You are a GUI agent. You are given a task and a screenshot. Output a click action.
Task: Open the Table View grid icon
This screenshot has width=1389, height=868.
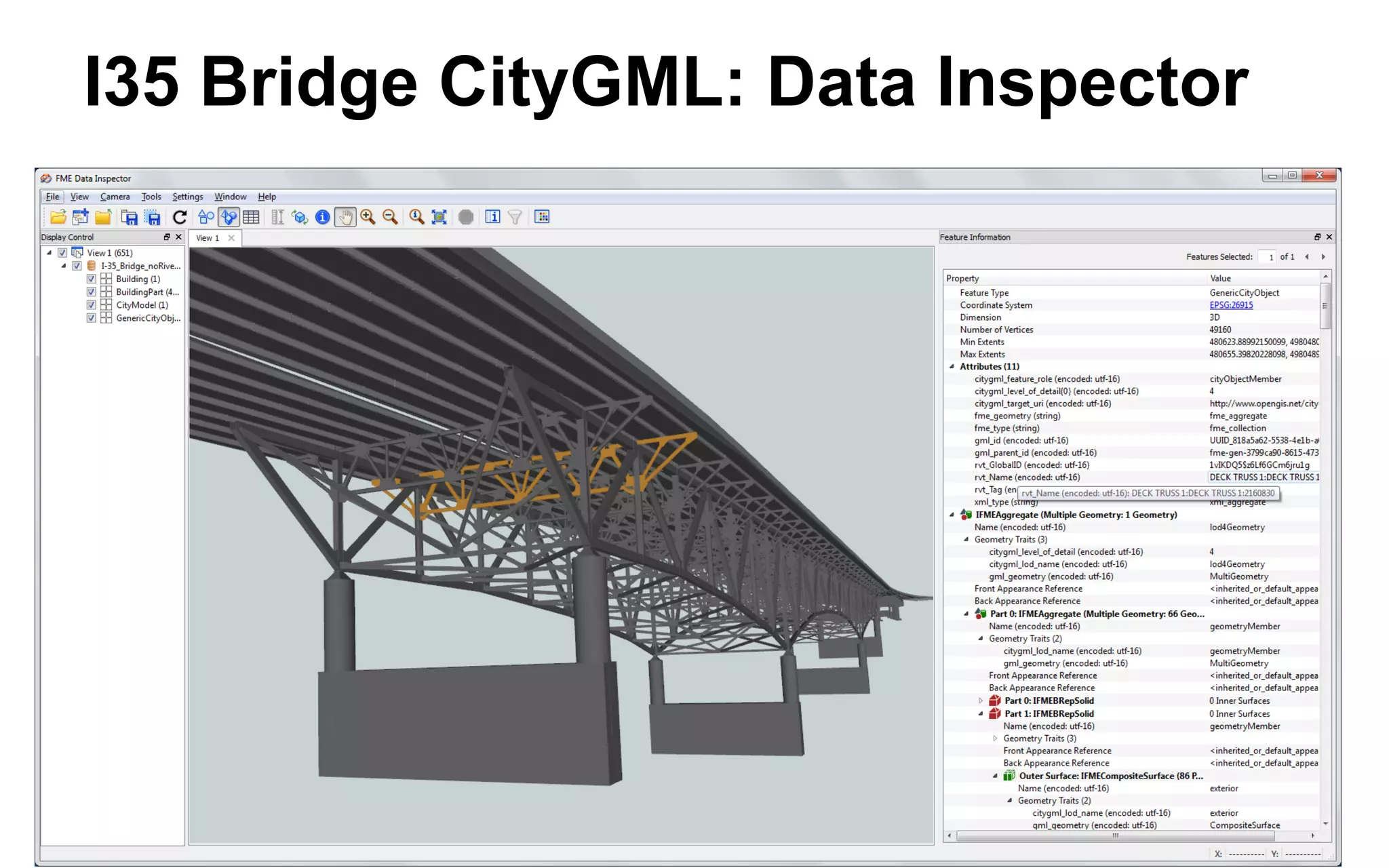pos(251,217)
